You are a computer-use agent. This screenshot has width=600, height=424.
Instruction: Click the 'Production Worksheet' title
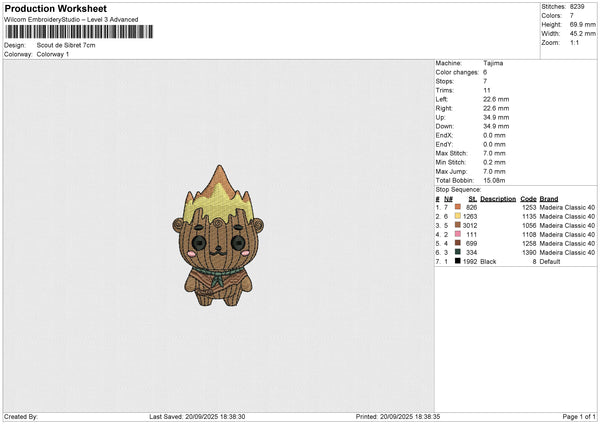[x=55, y=8]
